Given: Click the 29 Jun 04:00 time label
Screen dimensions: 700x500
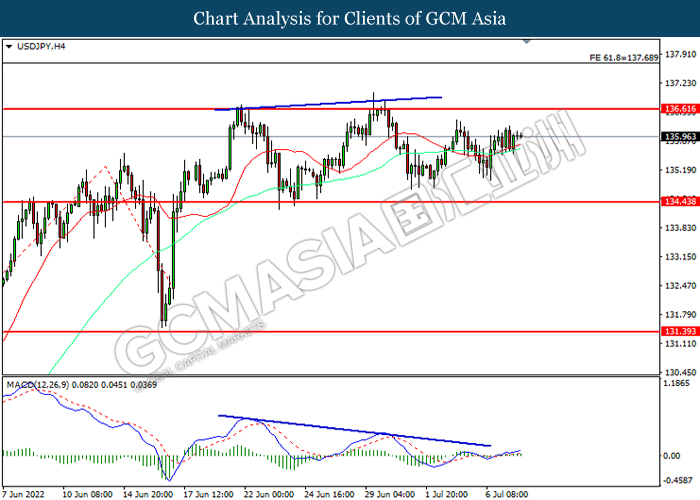Looking at the screenshot, I should (390, 494).
